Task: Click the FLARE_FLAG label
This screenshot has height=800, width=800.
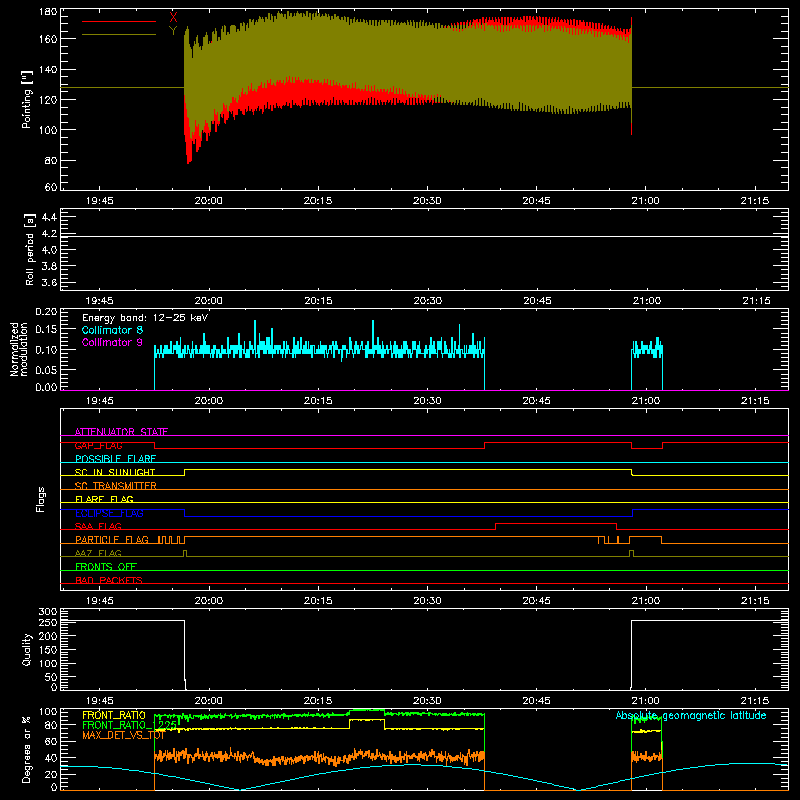Action: pyautogui.click(x=104, y=499)
